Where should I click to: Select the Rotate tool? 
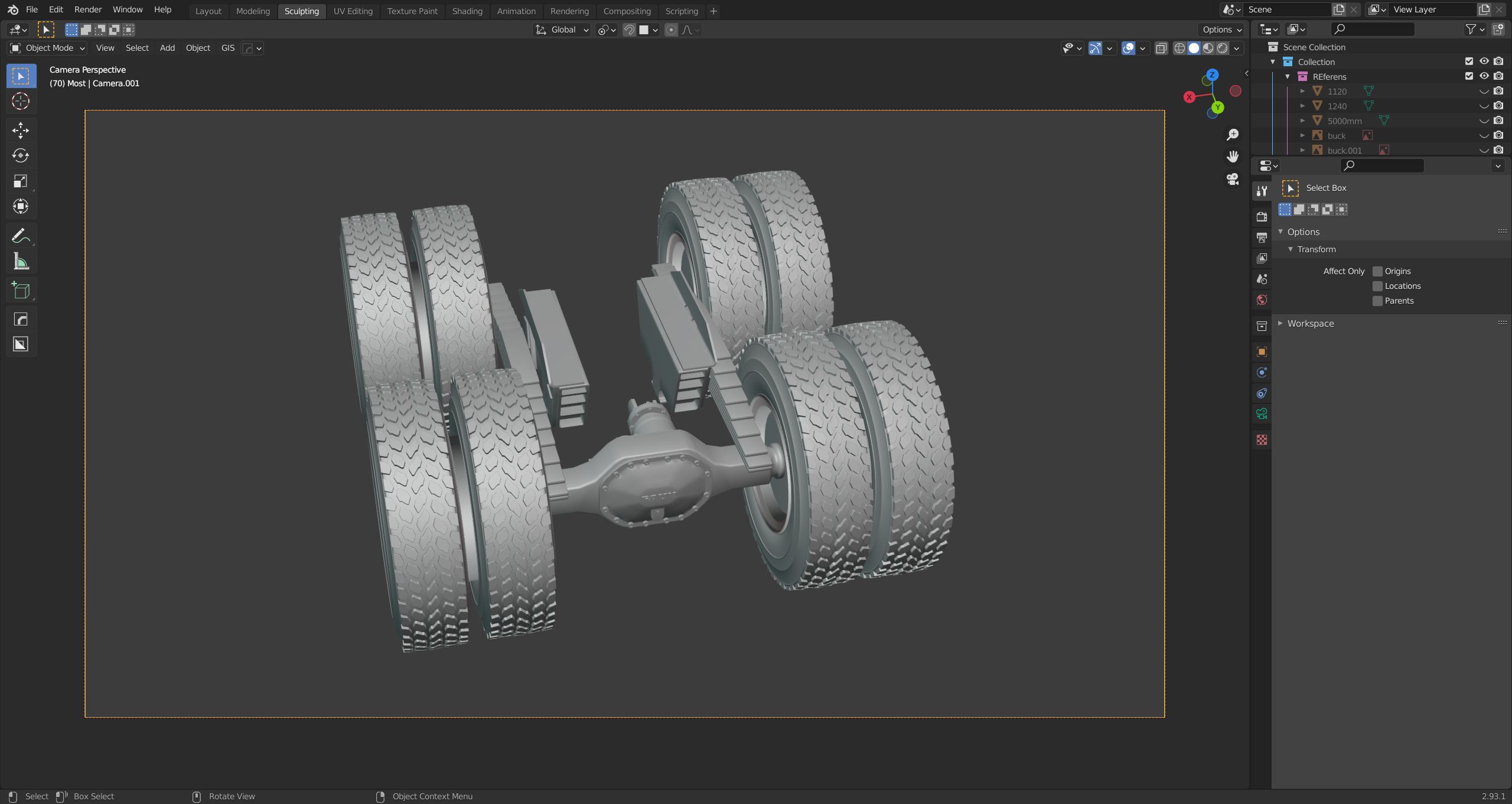[x=21, y=155]
